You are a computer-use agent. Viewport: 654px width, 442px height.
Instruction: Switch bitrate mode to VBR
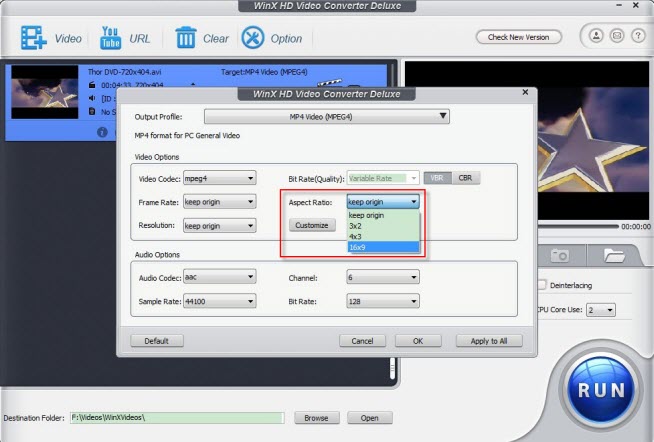(x=437, y=178)
